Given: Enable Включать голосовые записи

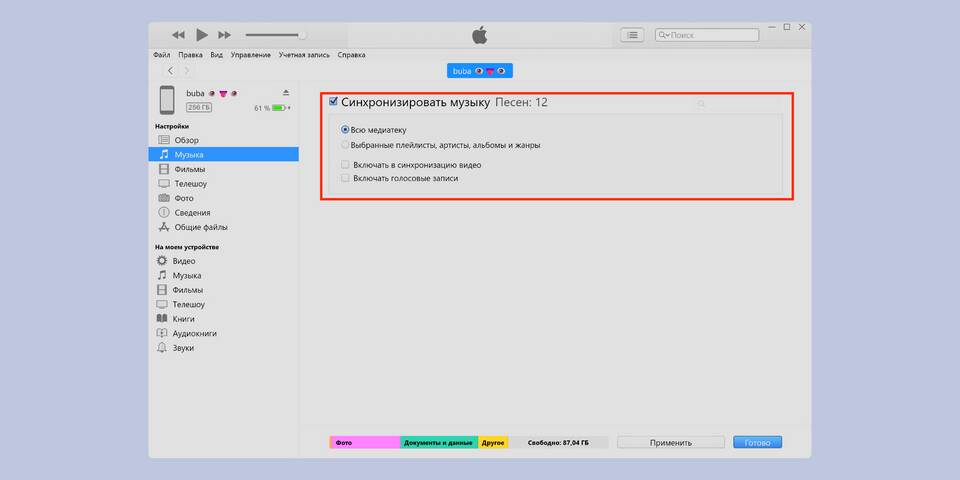Looking at the screenshot, I should pos(345,178).
